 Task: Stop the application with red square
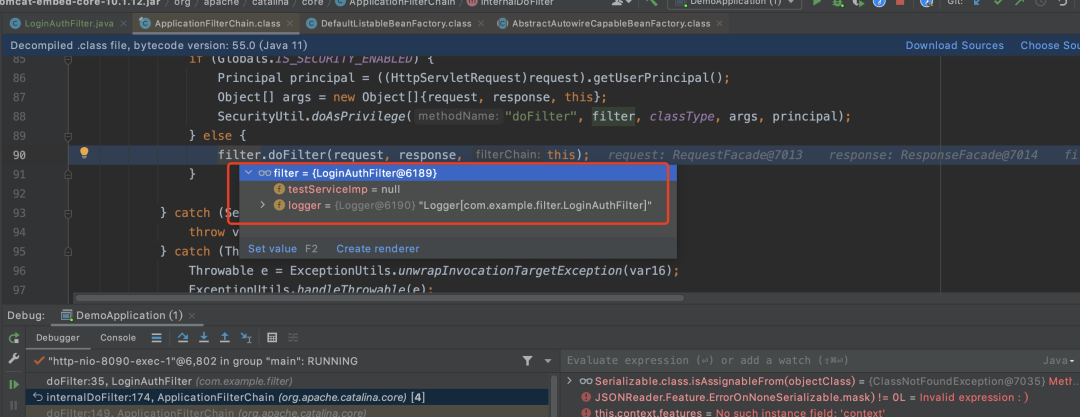pyautogui.click(x=900, y=3)
